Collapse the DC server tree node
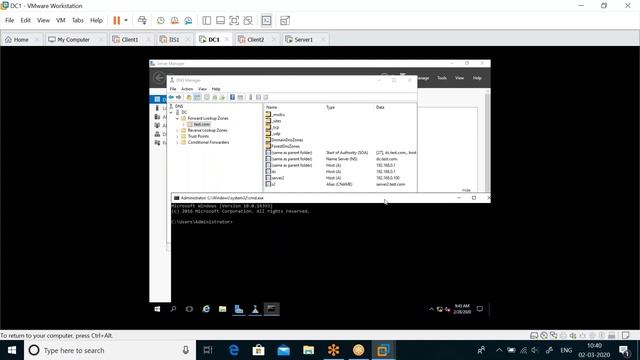This screenshot has height=360, width=640. click(x=171, y=112)
